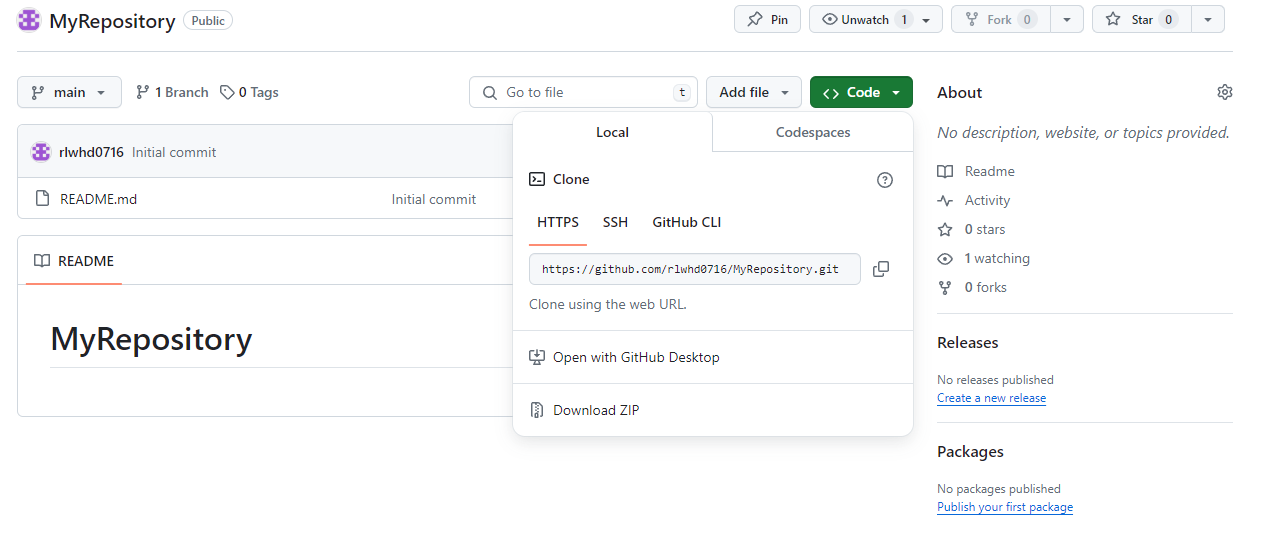The height and width of the screenshot is (540, 1282).
Task: Toggle the green Code dropdown button
Action: 861,92
